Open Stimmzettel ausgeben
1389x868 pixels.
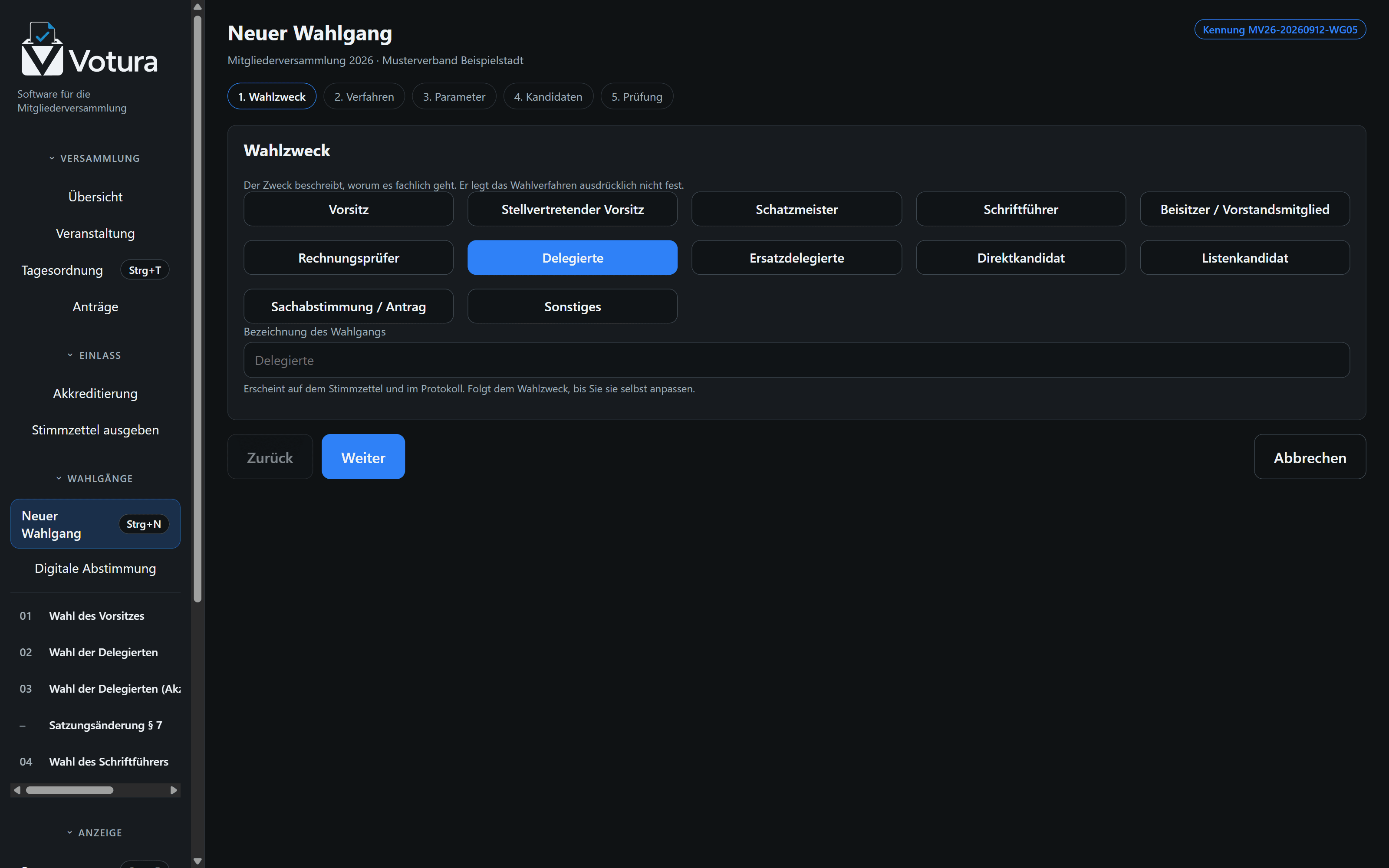pyautogui.click(x=95, y=430)
